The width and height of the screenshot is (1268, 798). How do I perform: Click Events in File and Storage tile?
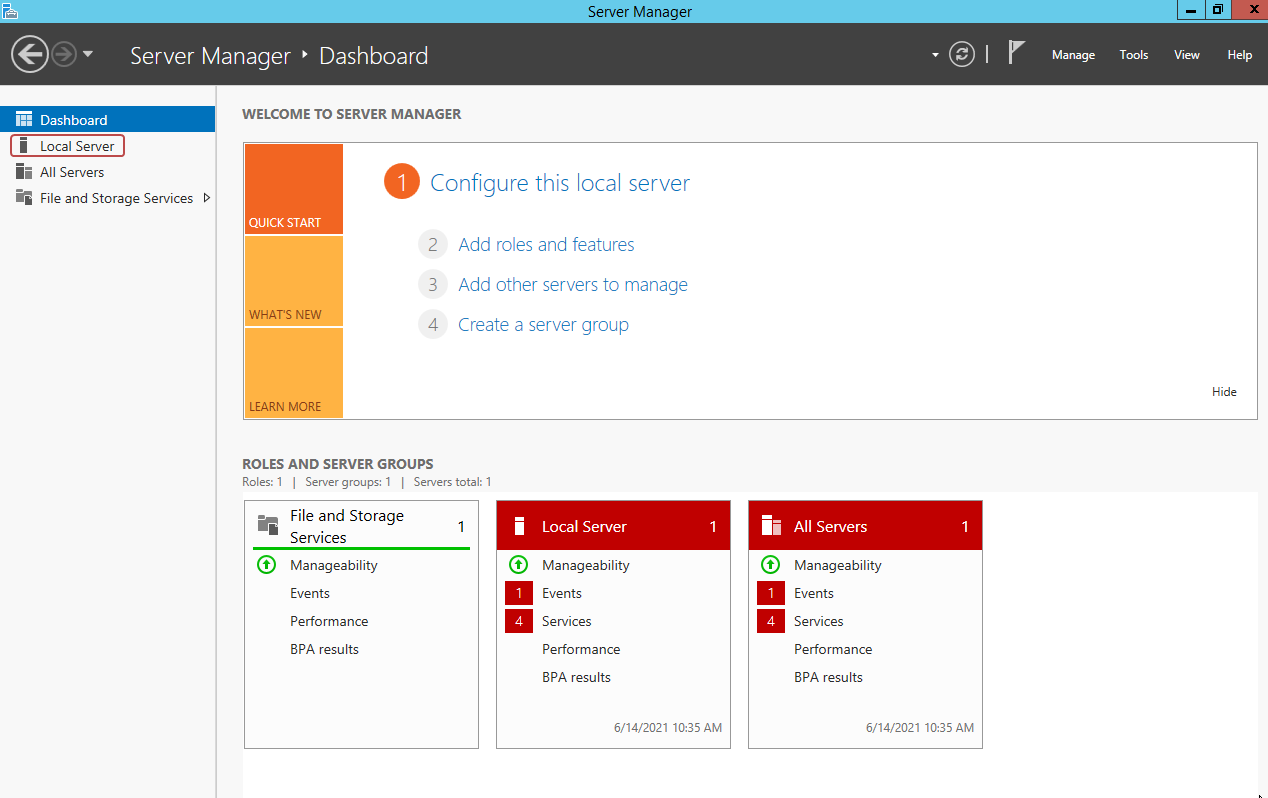tap(310, 593)
